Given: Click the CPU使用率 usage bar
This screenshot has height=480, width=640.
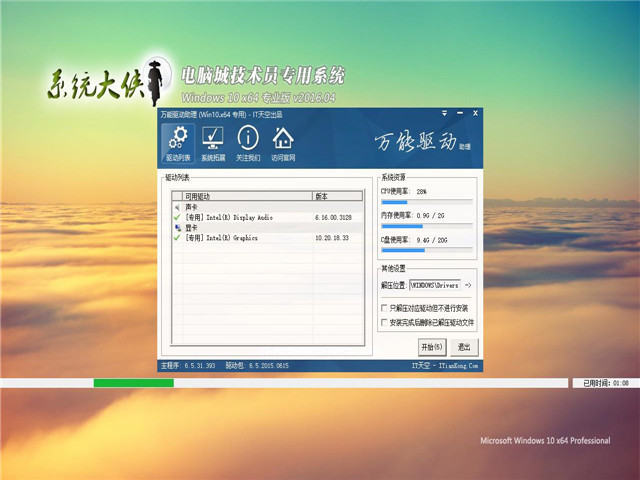Looking at the screenshot, I should [427, 202].
